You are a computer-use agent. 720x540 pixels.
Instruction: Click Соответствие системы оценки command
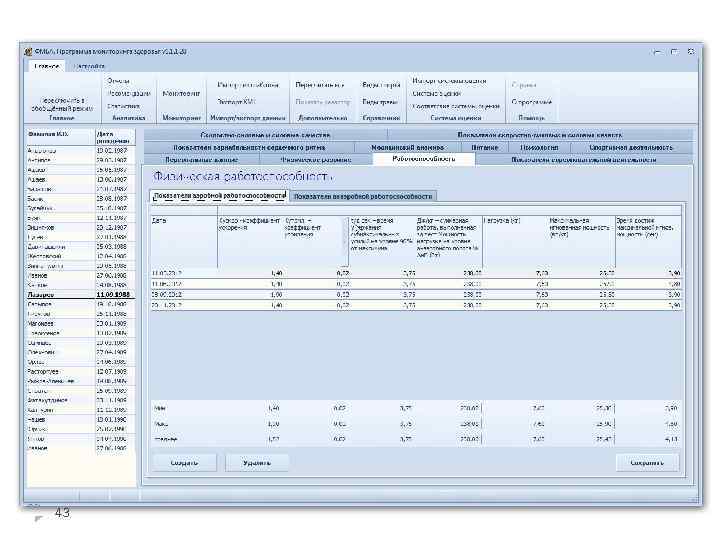[456, 106]
